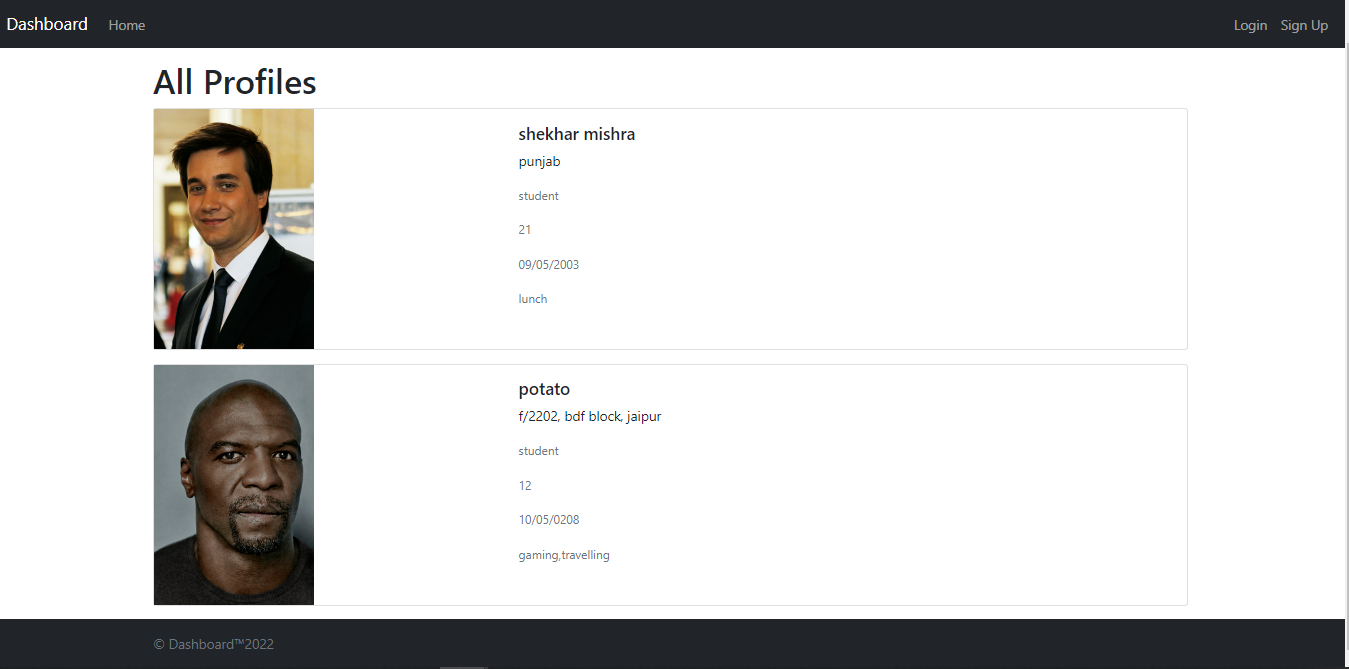Click the age 21 link
The image size is (1349, 669).
click(x=524, y=229)
